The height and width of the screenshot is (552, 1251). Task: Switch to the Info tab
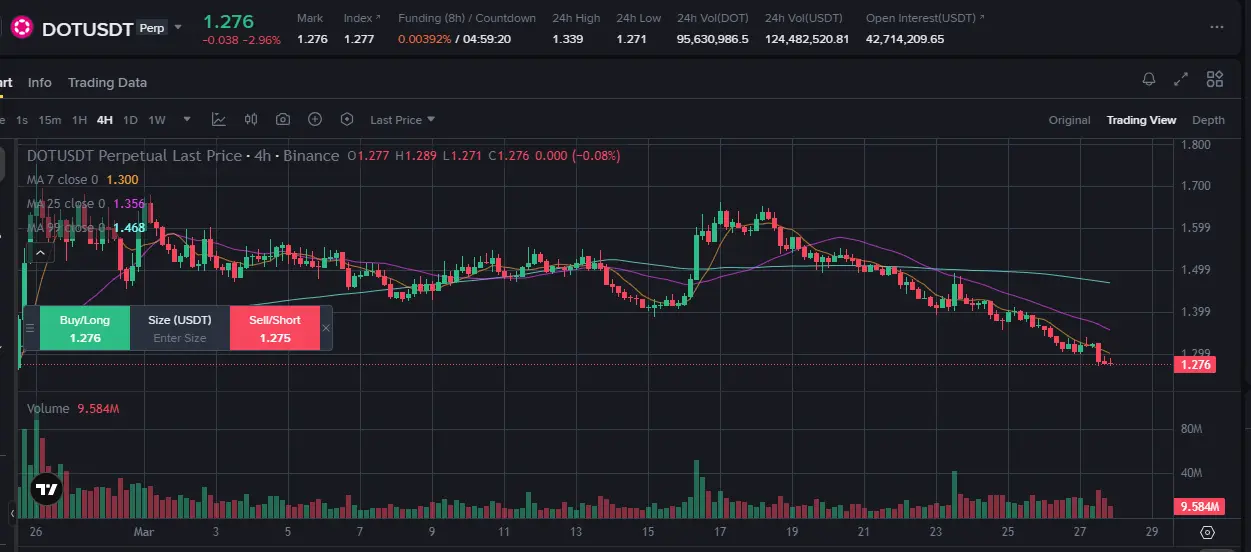coord(40,83)
